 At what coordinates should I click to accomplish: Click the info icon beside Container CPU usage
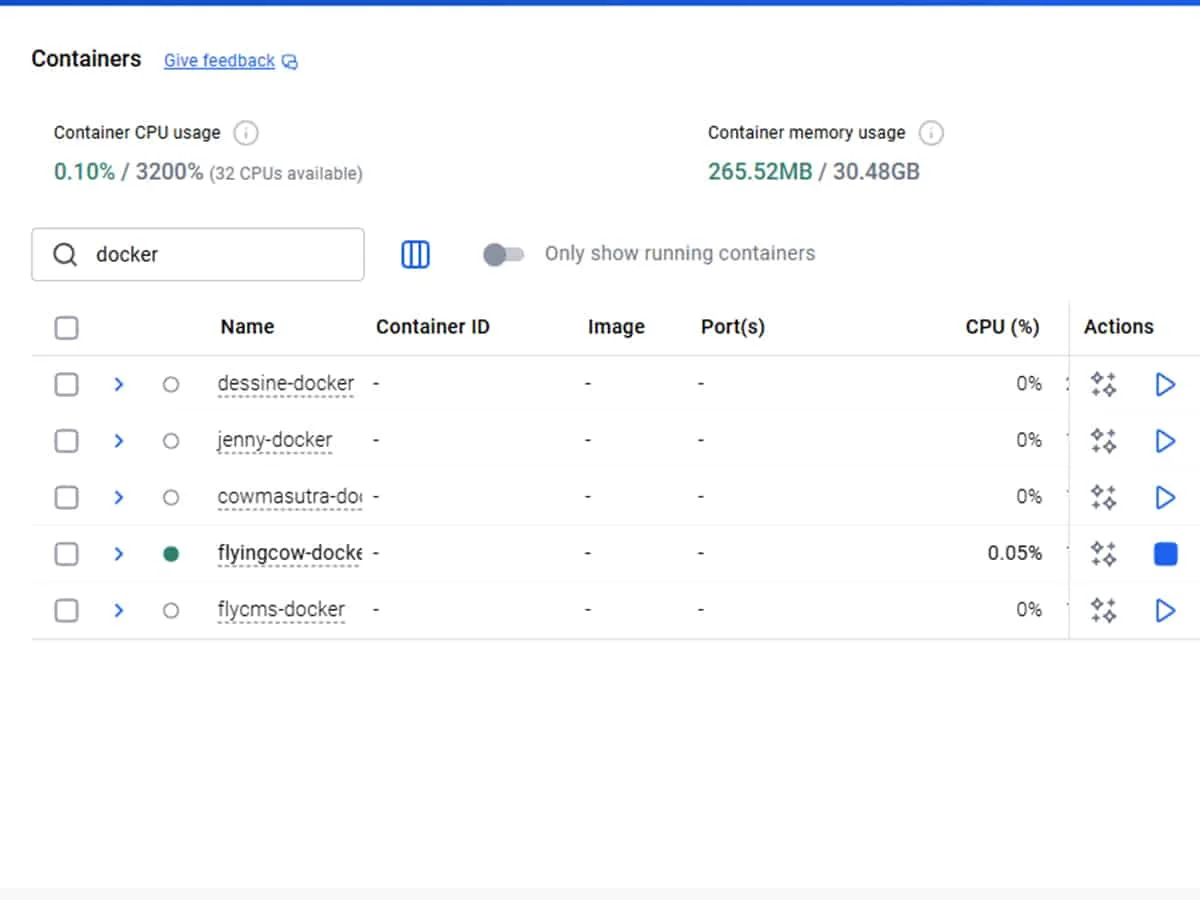(245, 133)
